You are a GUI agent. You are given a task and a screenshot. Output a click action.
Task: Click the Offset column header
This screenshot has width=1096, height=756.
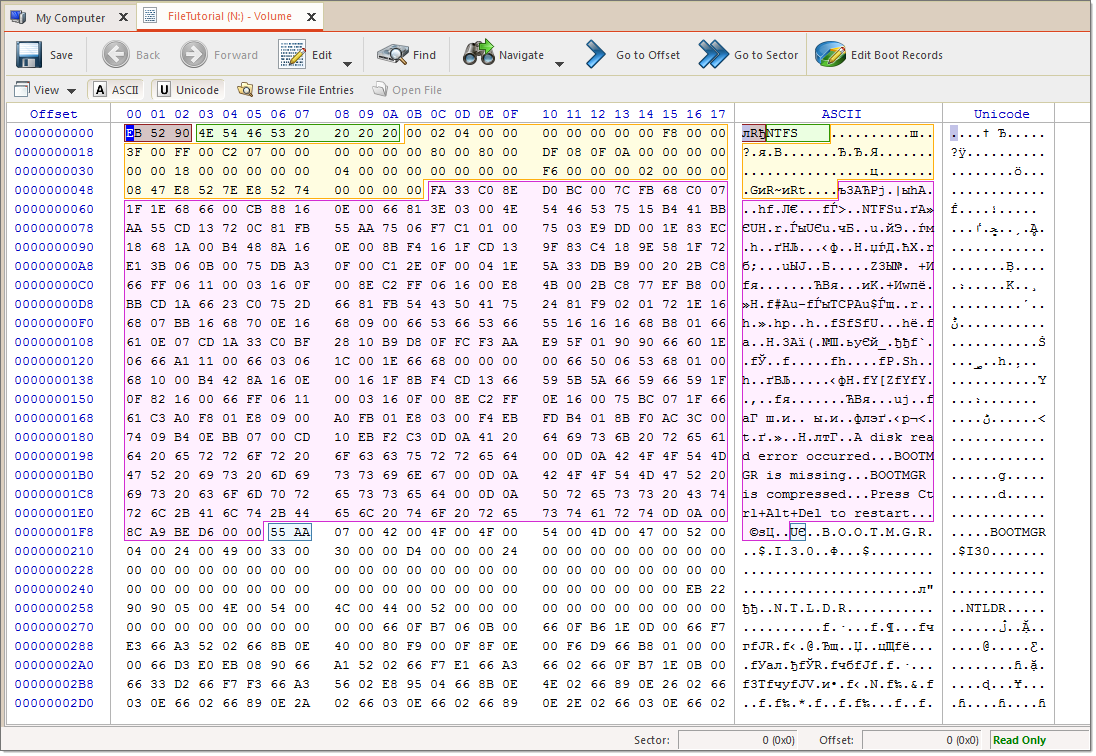(53, 114)
